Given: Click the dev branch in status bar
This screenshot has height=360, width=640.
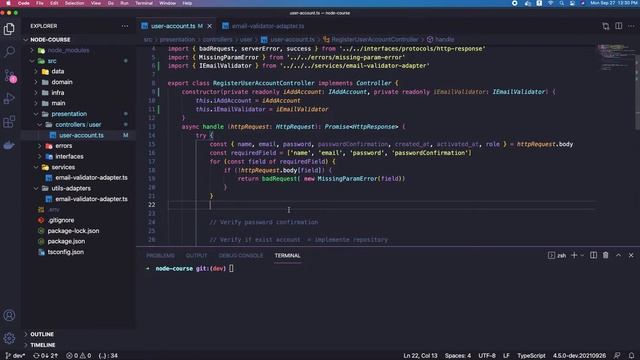Looking at the screenshot, I should point(15,356).
